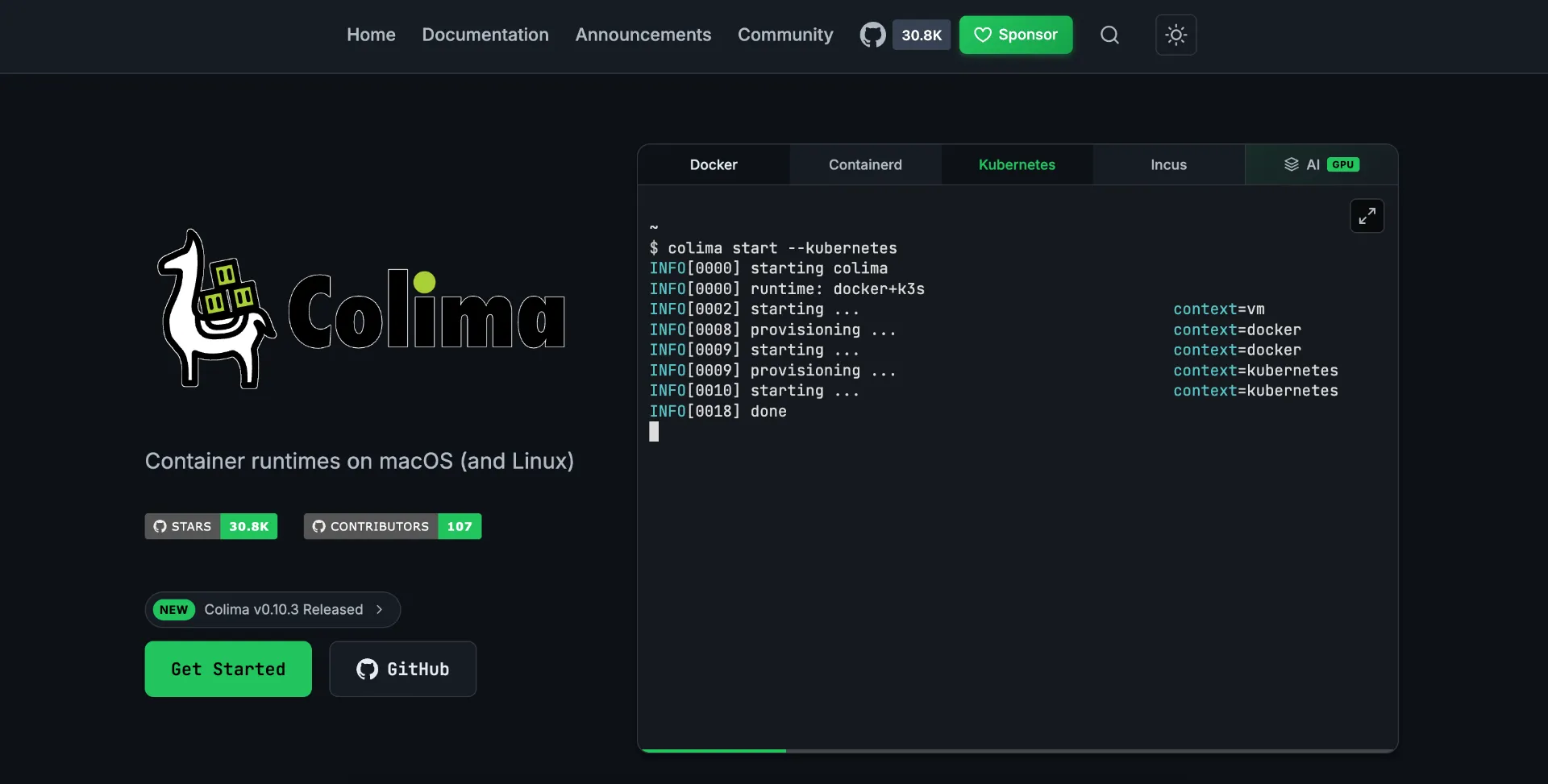Click the Get Started button
The image size is (1548, 784).
228,669
